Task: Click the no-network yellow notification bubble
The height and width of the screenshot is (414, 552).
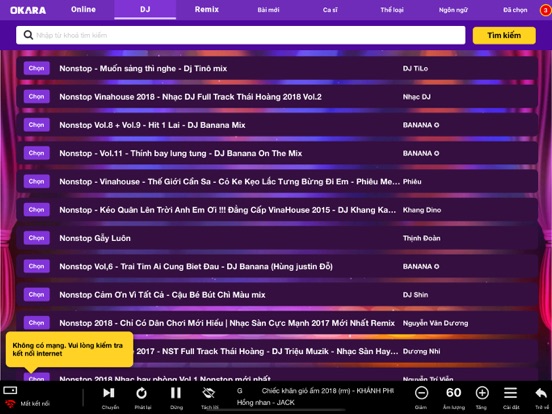Action: pyautogui.click(x=69, y=350)
